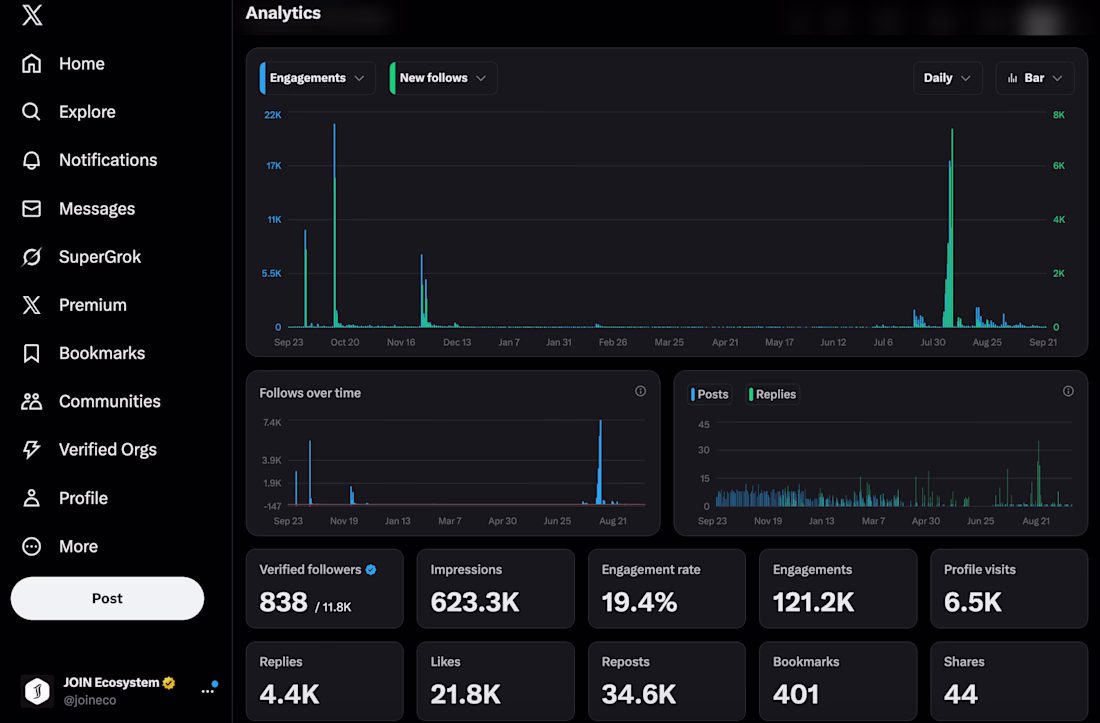Select the Reposts 34.6K card

click(x=667, y=681)
